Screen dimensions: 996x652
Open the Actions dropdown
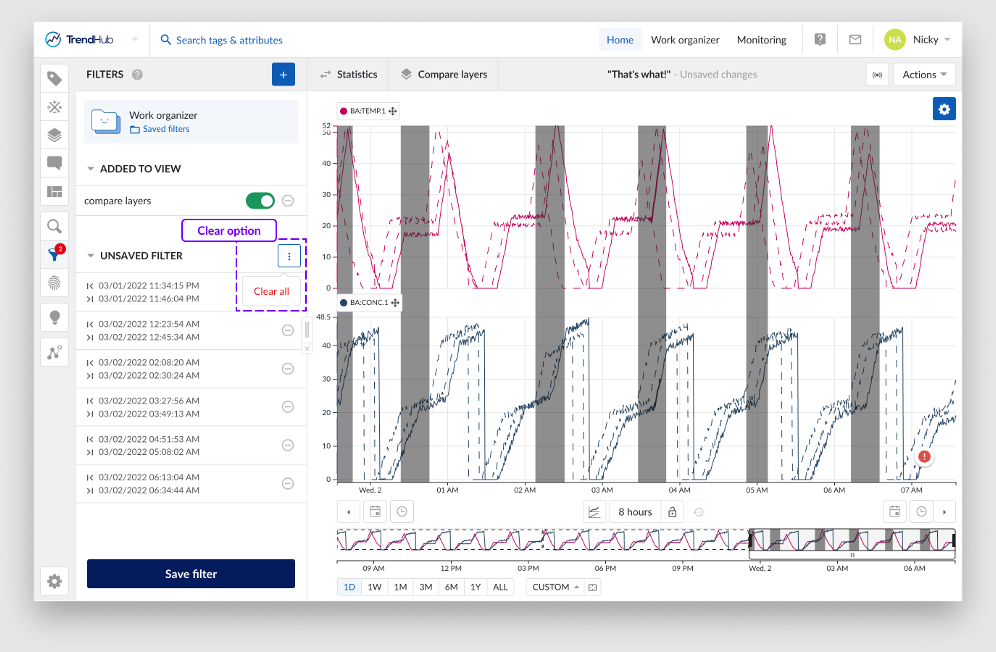pyautogui.click(x=925, y=75)
